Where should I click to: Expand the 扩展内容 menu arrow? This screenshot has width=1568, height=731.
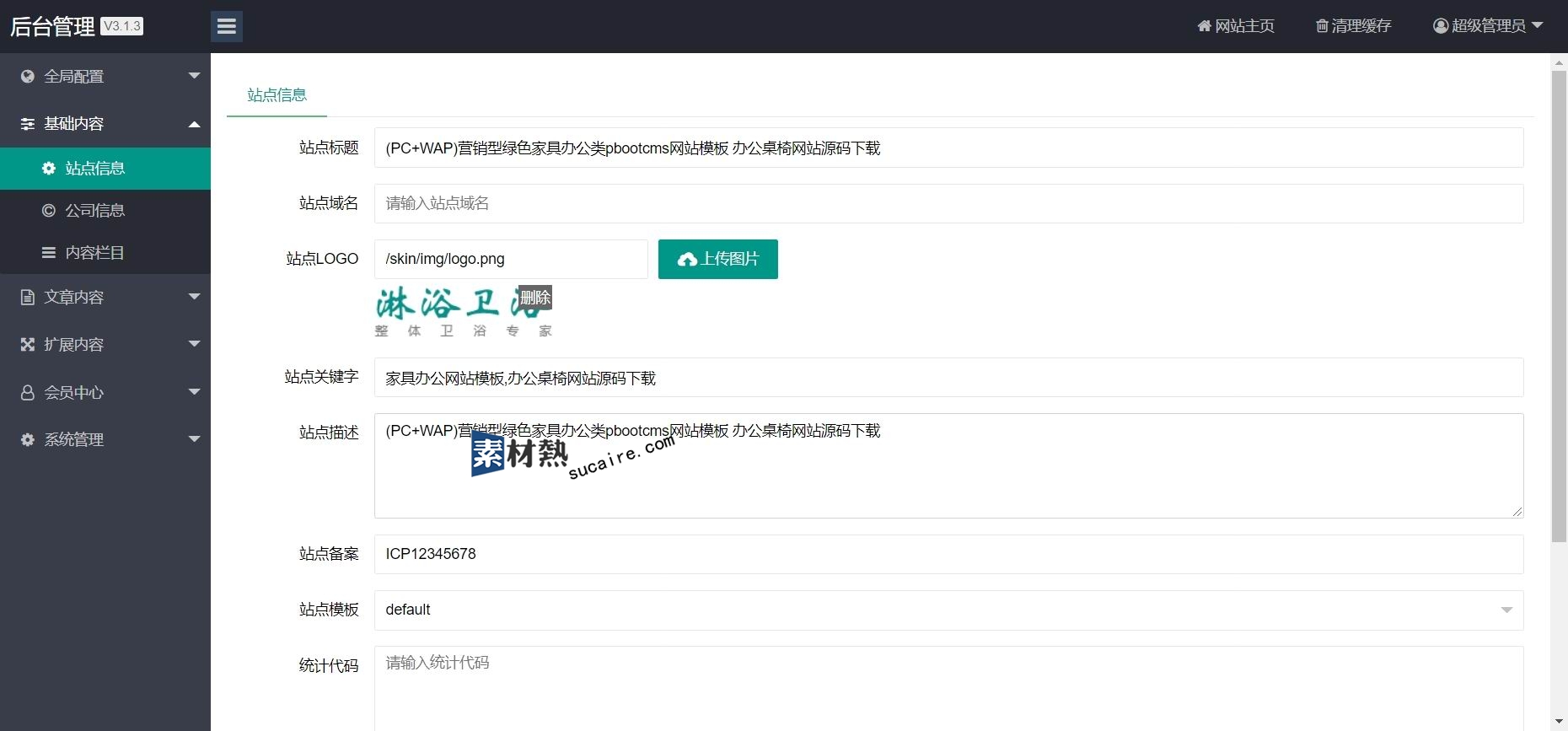click(195, 344)
